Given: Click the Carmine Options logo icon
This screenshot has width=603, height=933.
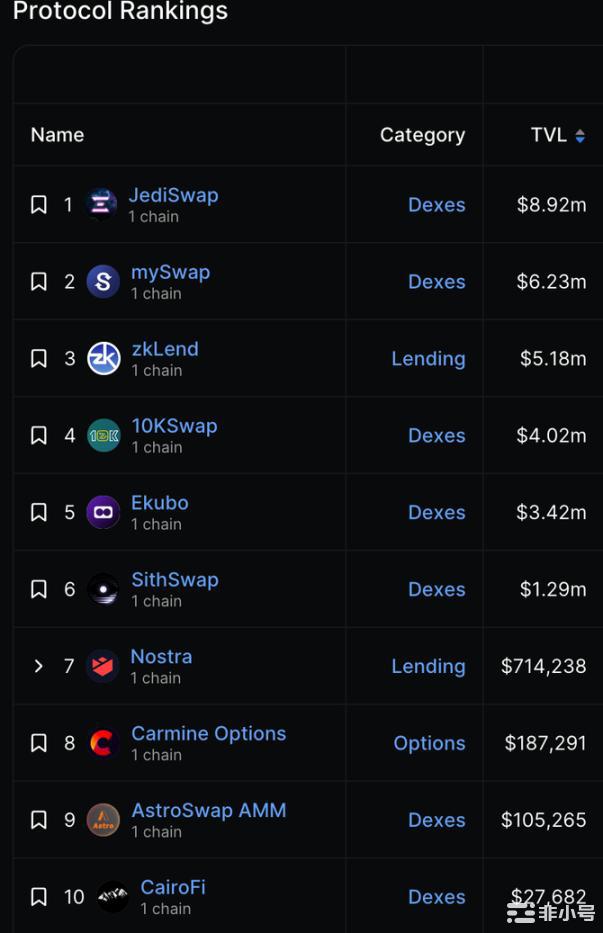Looking at the screenshot, I should point(103,743).
